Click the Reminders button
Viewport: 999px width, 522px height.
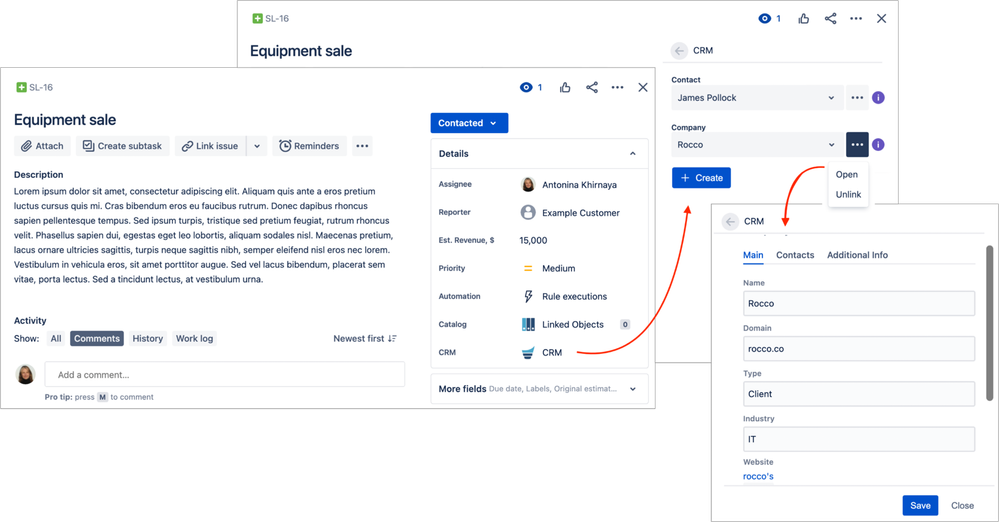tap(310, 146)
